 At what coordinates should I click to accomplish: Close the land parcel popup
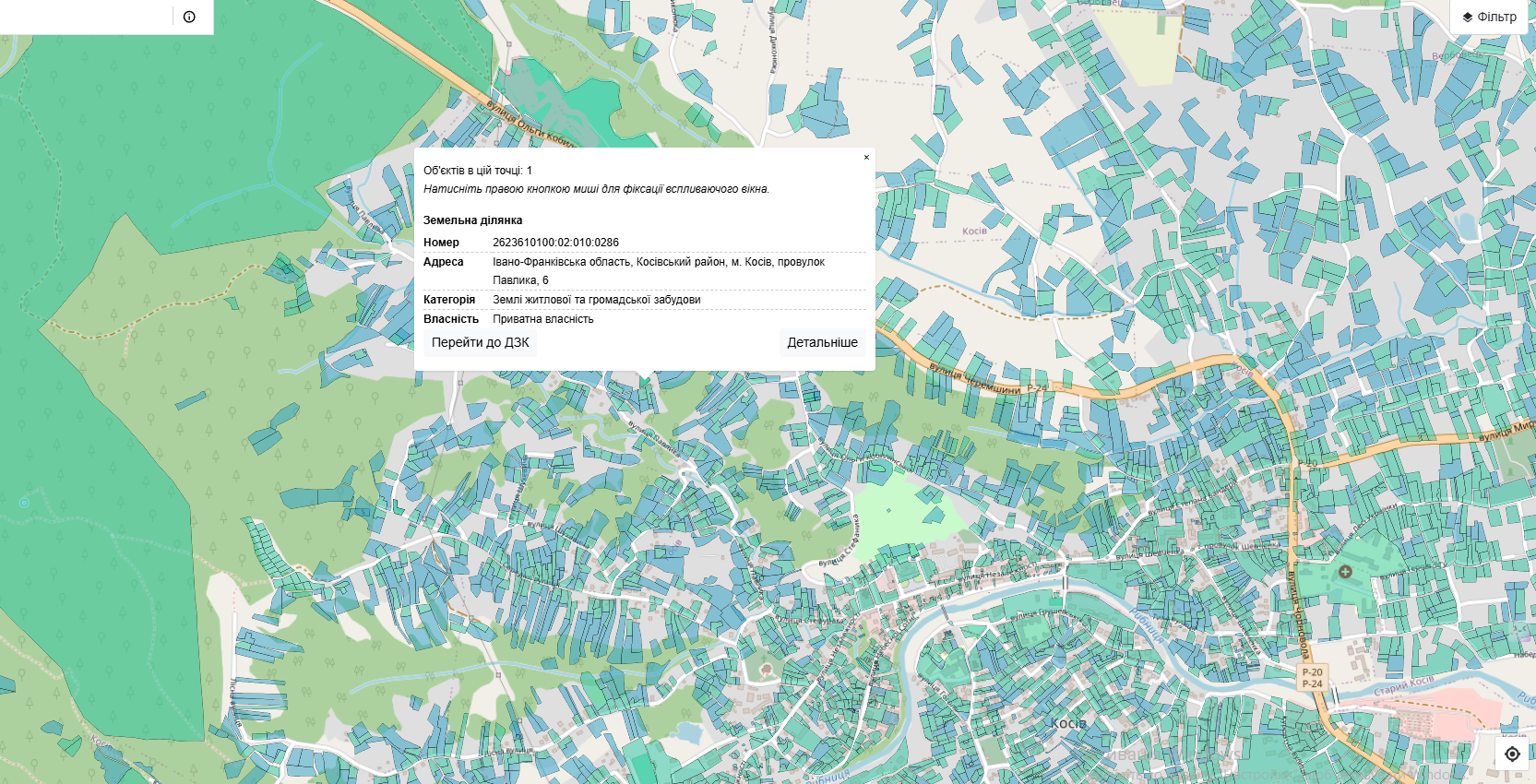coord(866,158)
